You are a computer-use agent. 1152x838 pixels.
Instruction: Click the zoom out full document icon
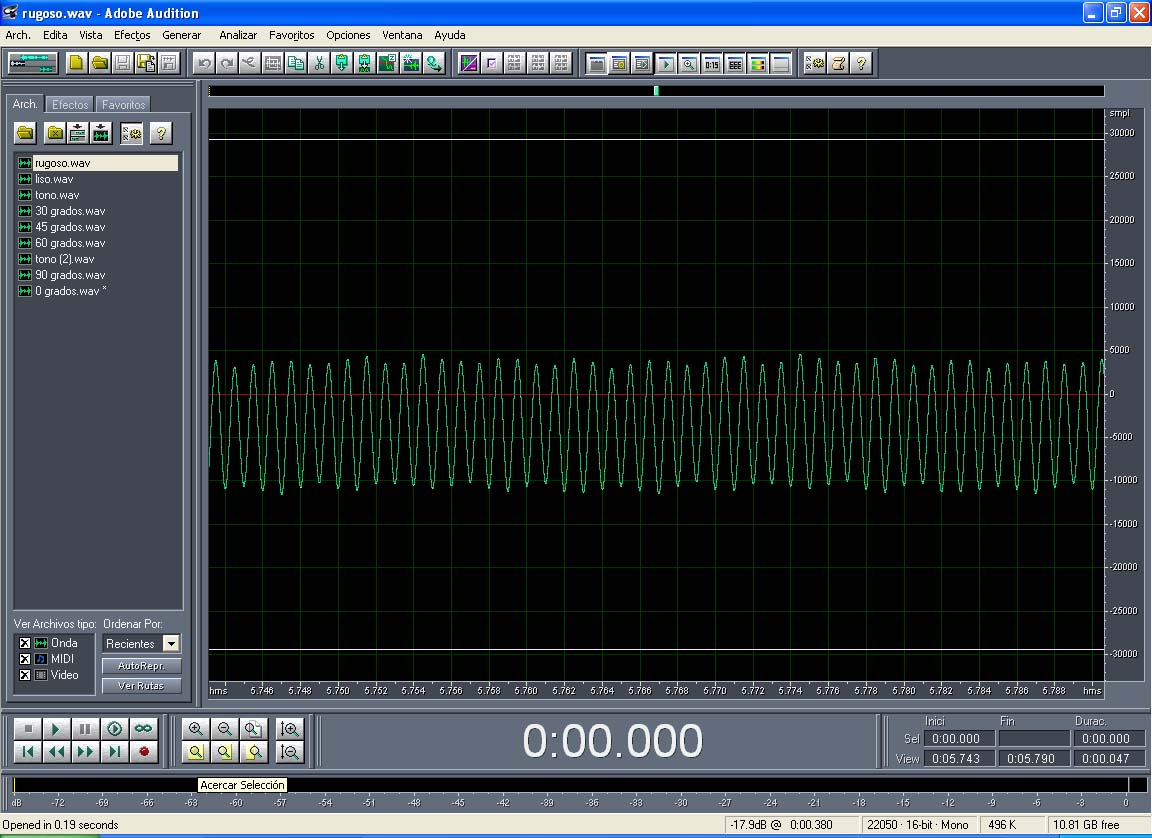click(x=253, y=729)
